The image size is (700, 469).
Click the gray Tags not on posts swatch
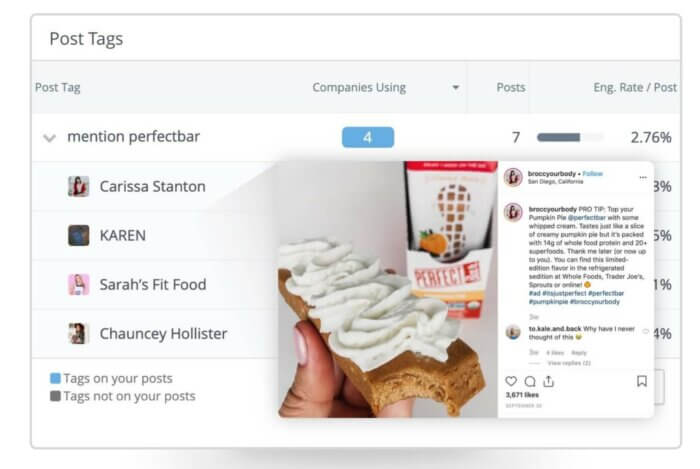tap(55, 396)
